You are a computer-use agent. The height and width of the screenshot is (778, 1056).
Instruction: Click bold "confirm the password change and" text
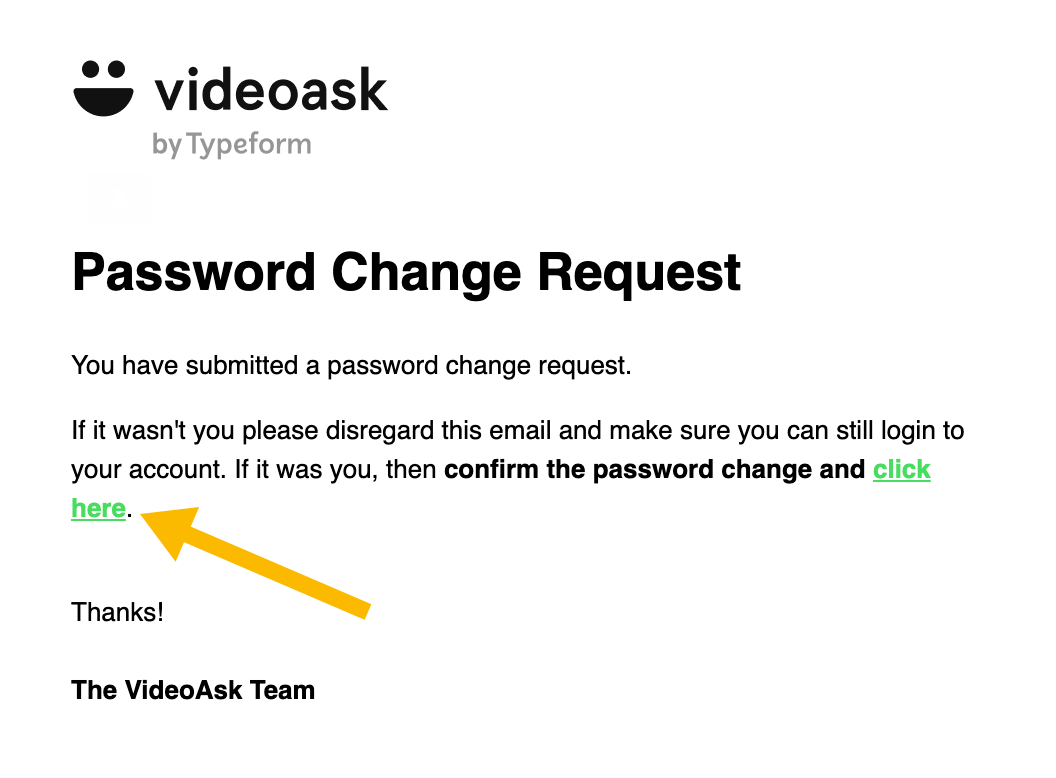655,469
